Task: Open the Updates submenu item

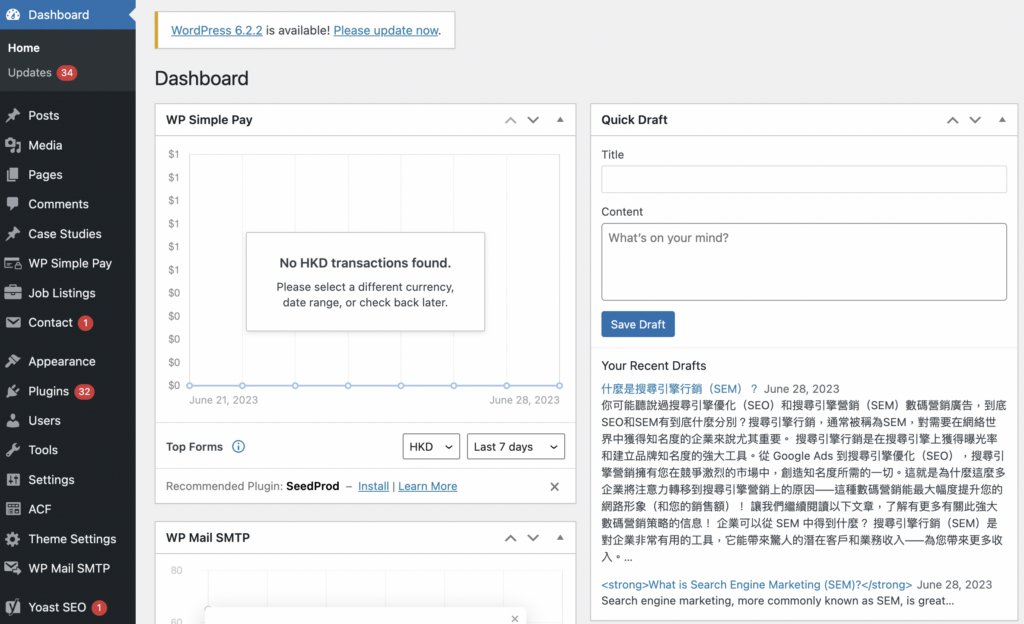Action: pyautogui.click(x=30, y=73)
